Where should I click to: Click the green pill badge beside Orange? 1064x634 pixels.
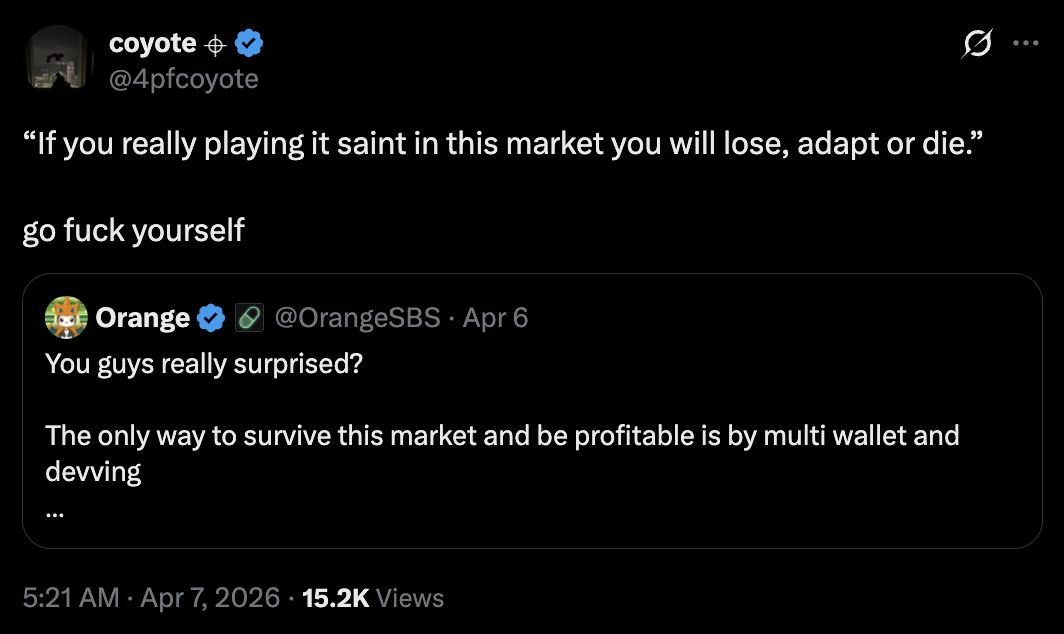(248, 318)
